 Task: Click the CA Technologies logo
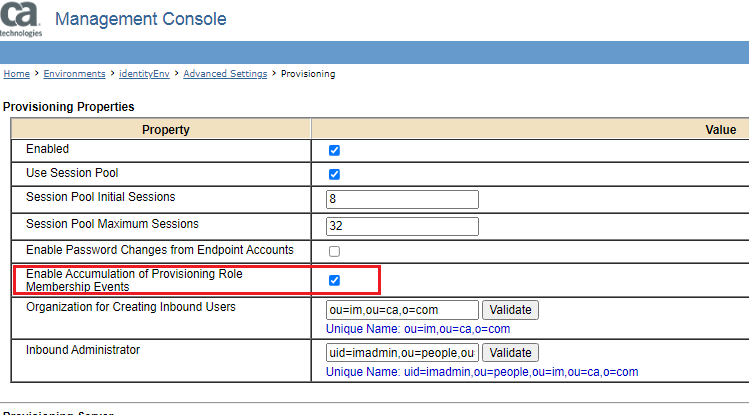pos(21,19)
